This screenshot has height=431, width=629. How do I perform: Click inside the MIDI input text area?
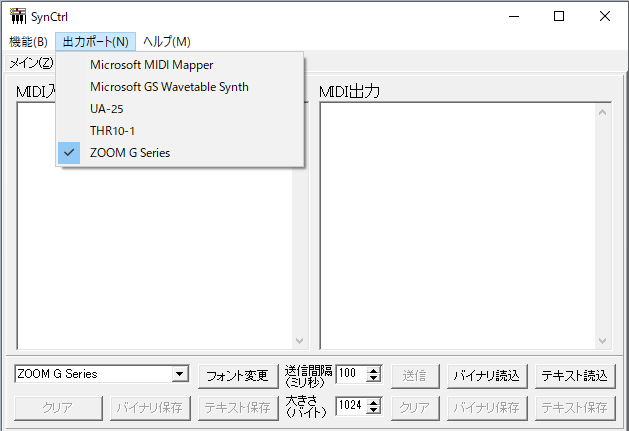[x=155, y=257]
